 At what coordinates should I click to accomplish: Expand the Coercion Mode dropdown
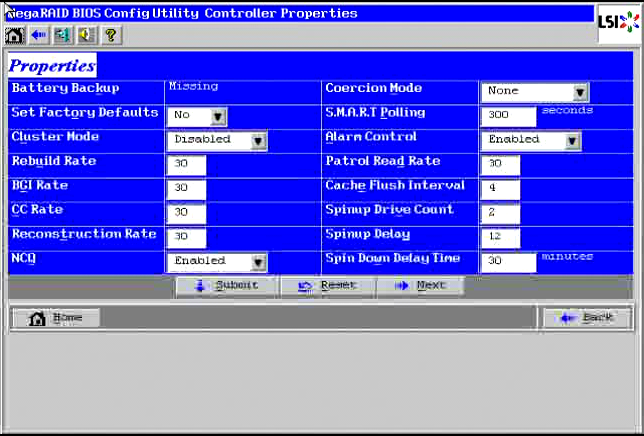pyautogui.click(x=580, y=92)
